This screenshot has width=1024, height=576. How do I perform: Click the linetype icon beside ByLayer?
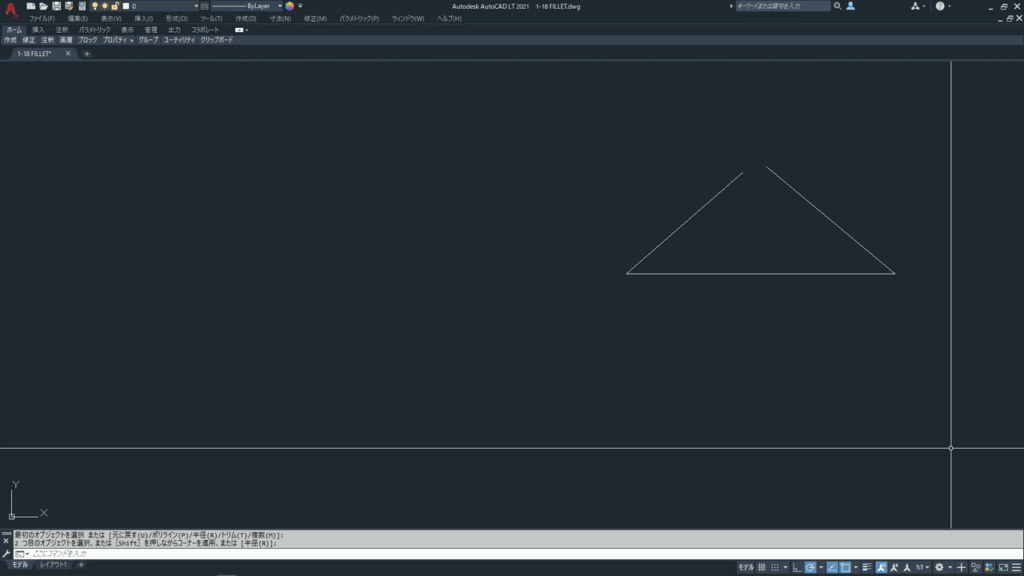(x=204, y=6)
